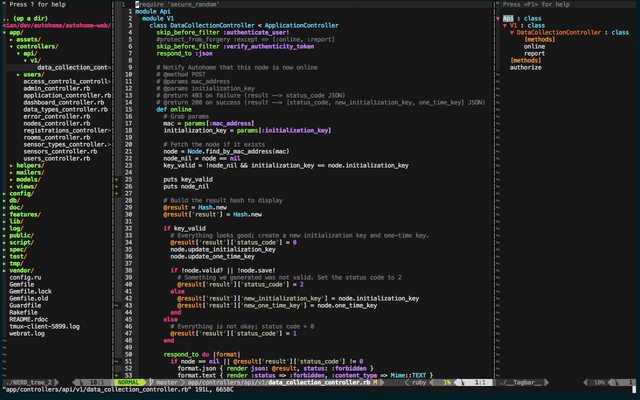This screenshot has height=400, width=640.
Task: Click the __Tagbar__ statusline label
Action: point(522,382)
